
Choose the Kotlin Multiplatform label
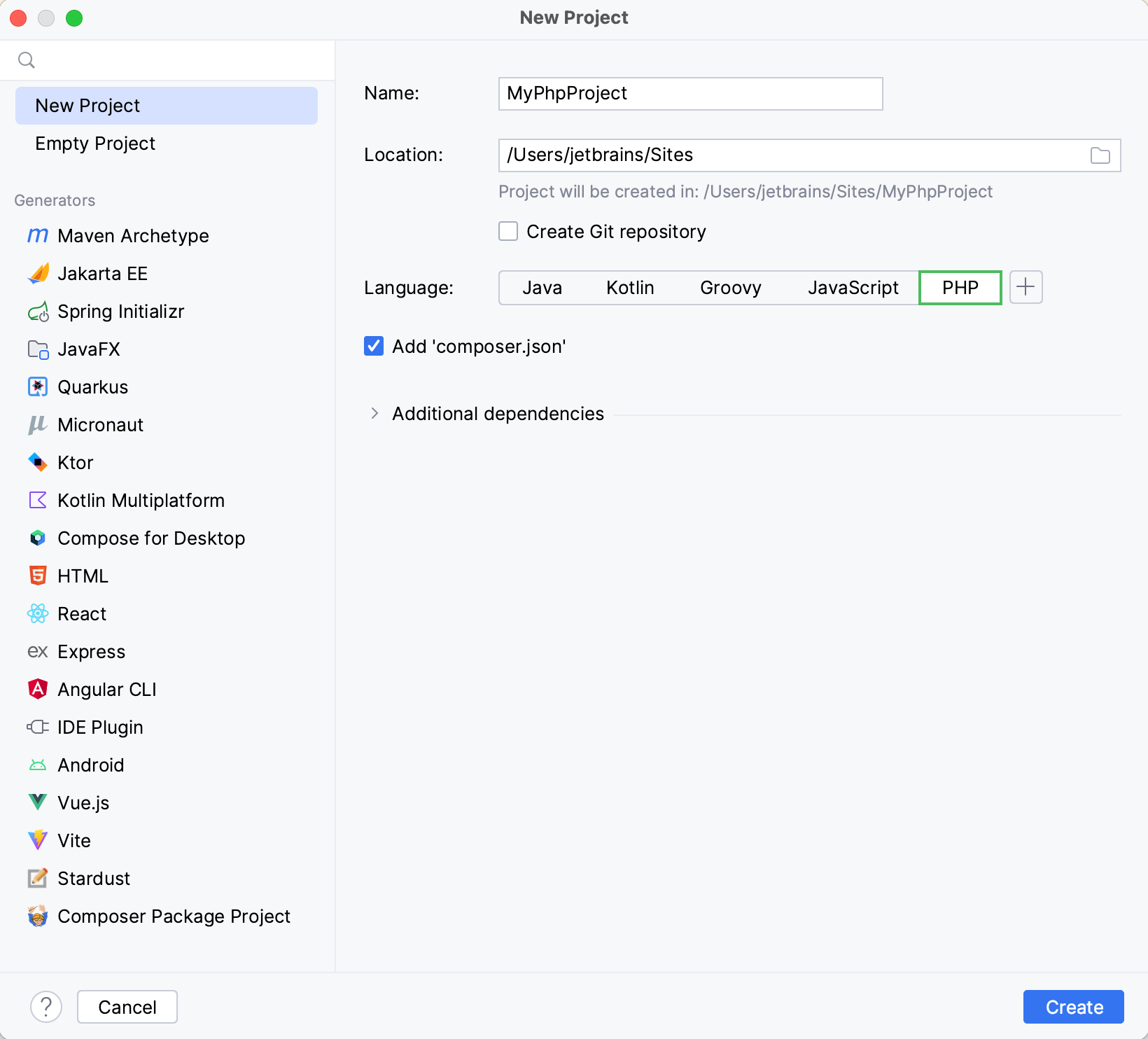(x=141, y=501)
